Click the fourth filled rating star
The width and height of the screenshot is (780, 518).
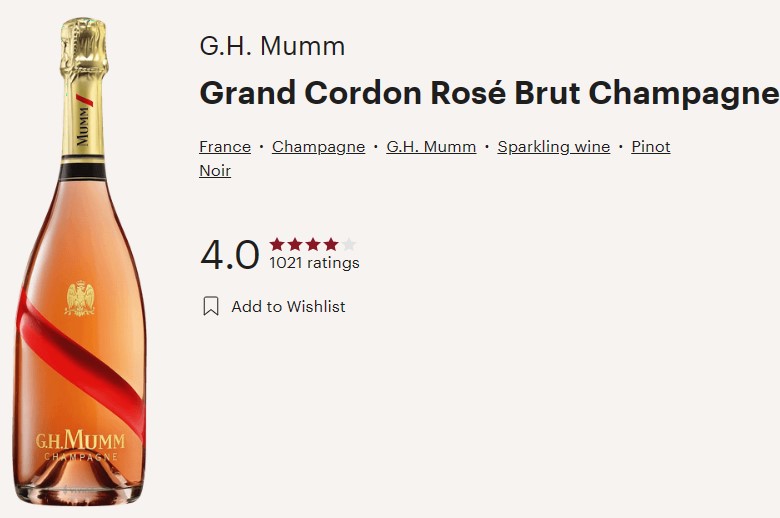331,245
